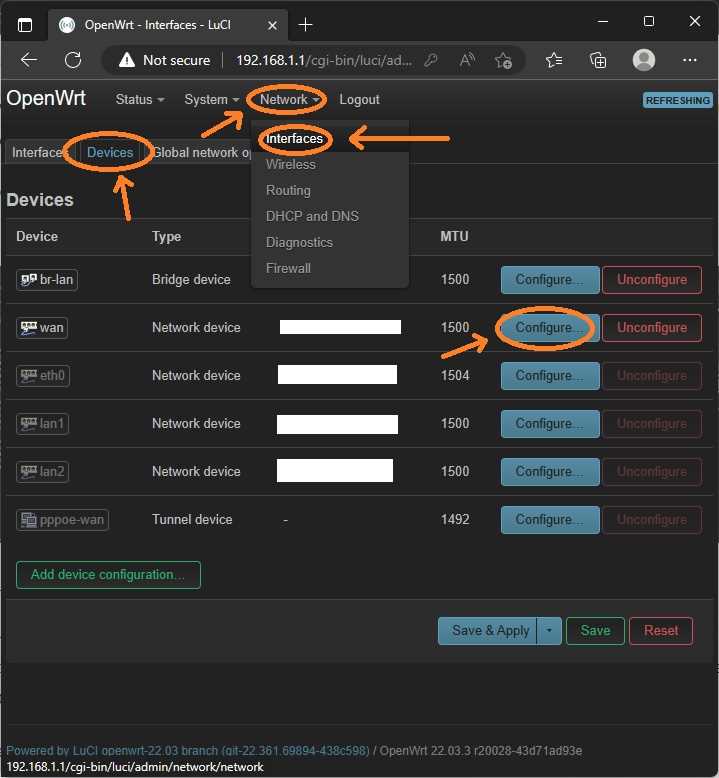Configure the lan1 device

click(x=550, y=424)
